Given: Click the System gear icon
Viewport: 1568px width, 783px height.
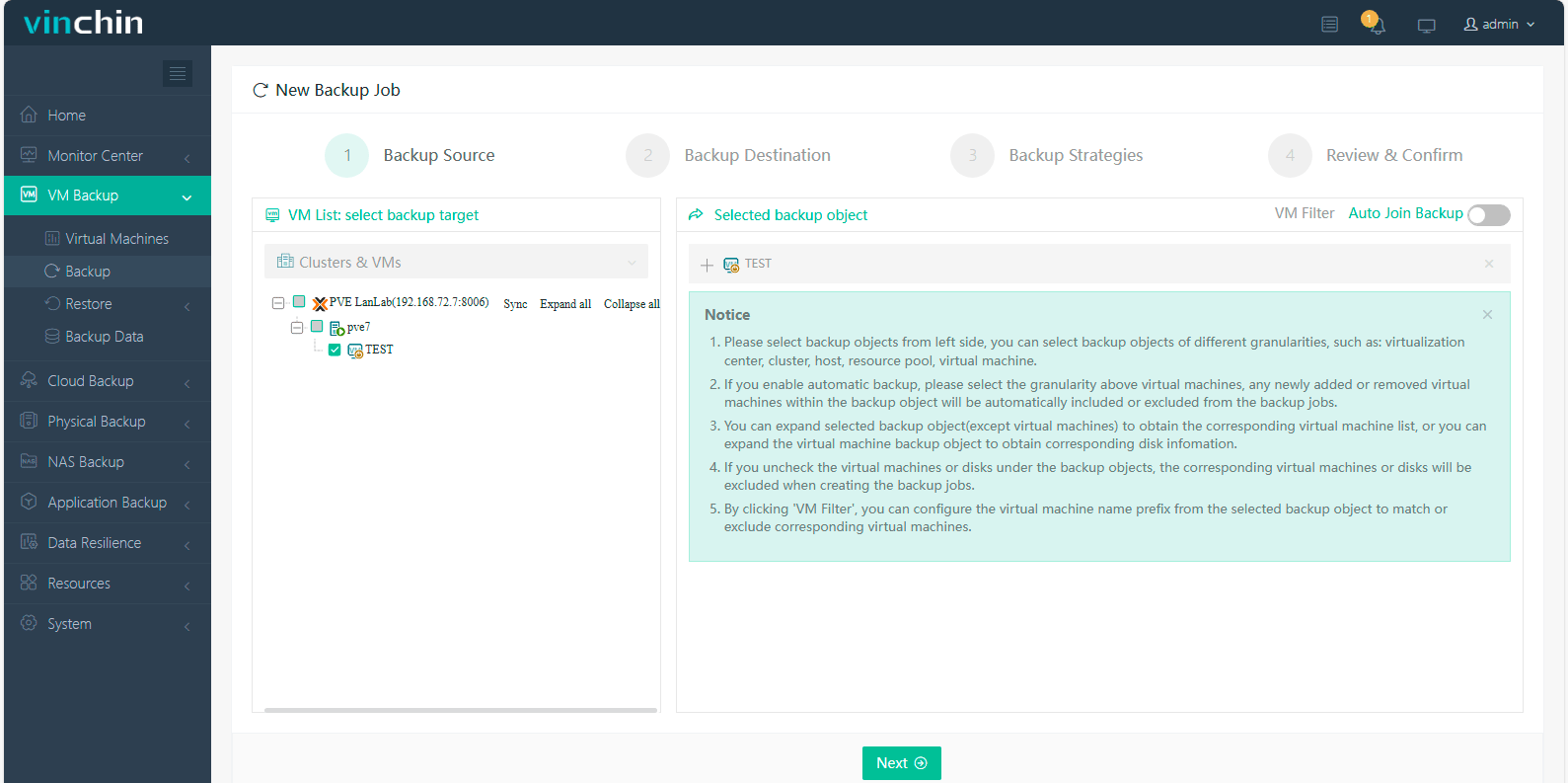Looking at the screenshot, I should (29, 623).
